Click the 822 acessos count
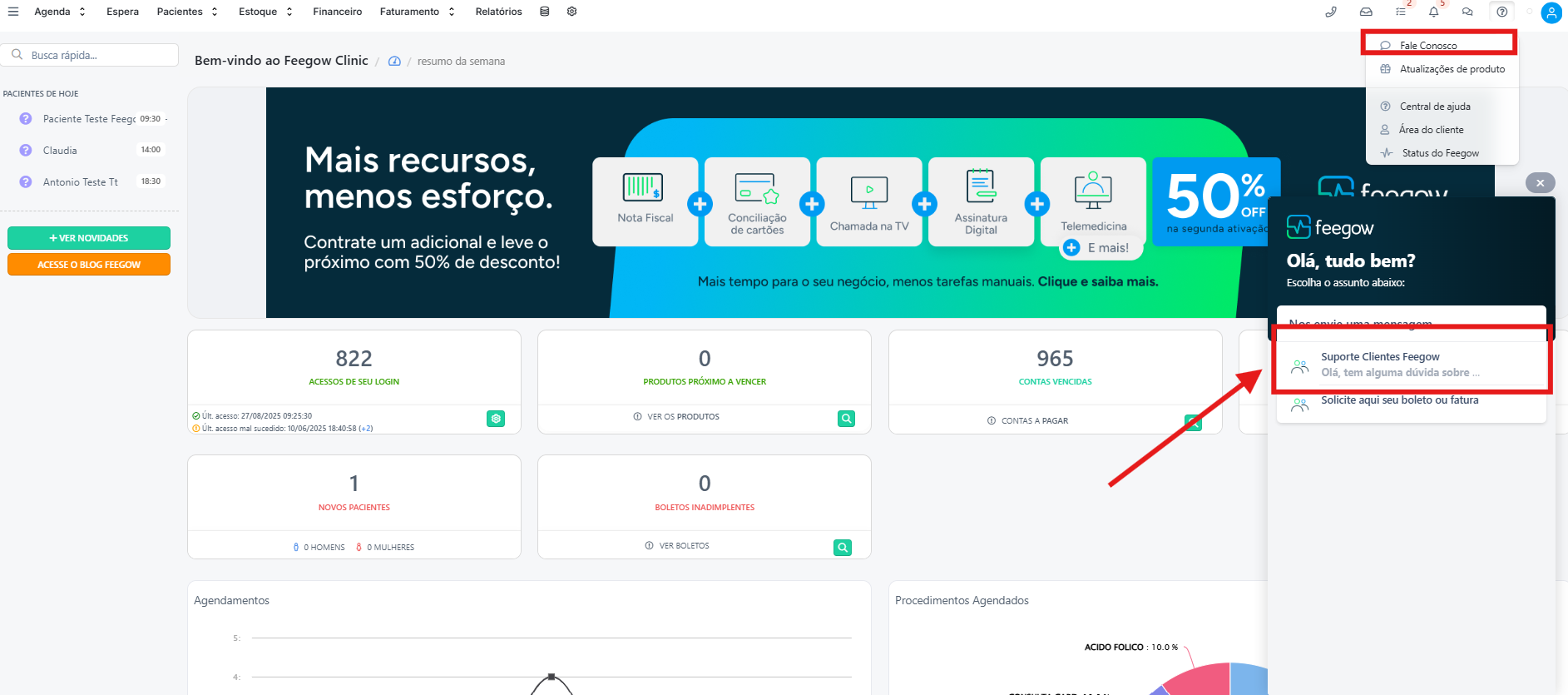The height and width of the screenshot is (695, 1568). pyautogui.click(x=354, y=359)
